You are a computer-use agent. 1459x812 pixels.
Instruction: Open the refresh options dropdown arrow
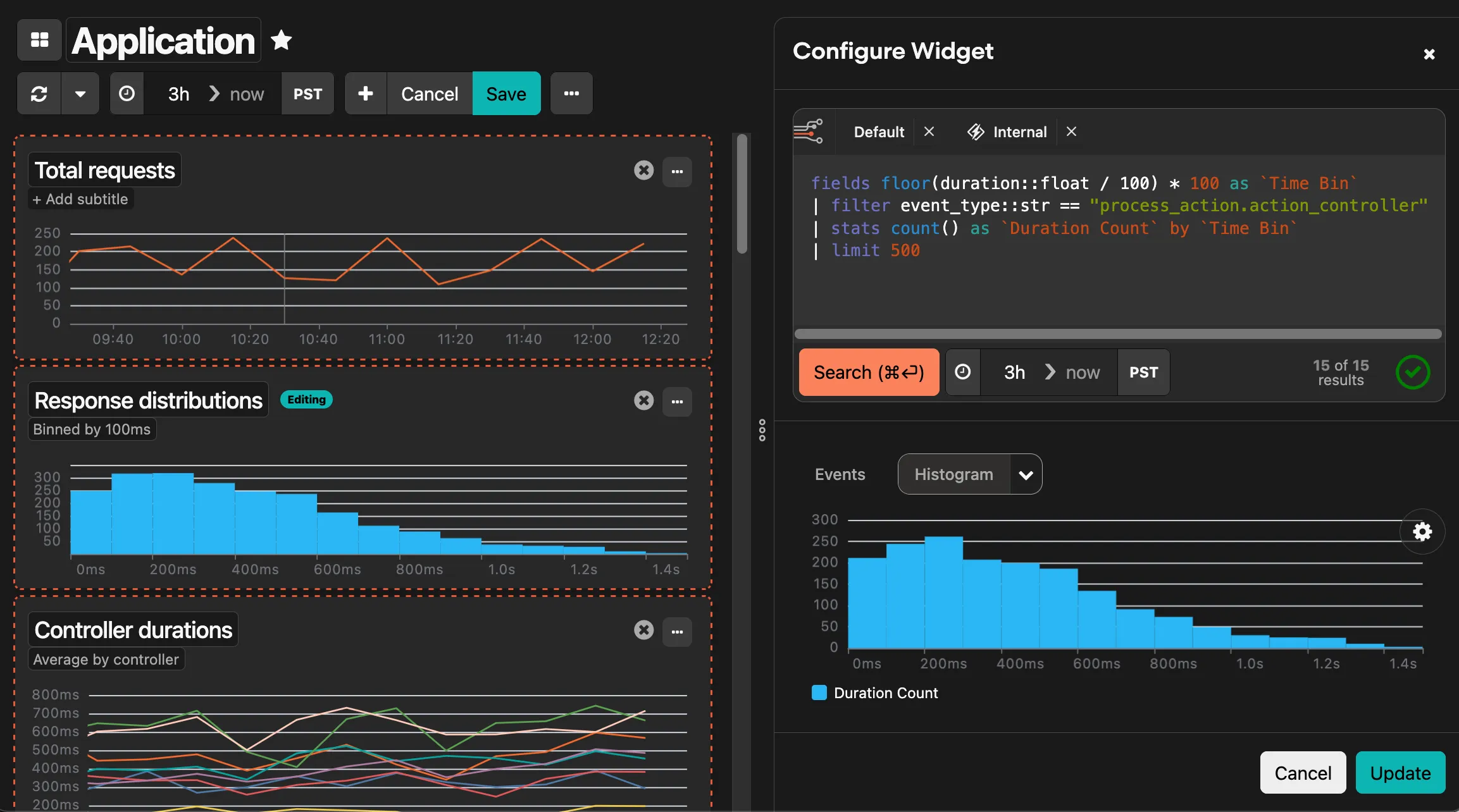click(80, 94)
